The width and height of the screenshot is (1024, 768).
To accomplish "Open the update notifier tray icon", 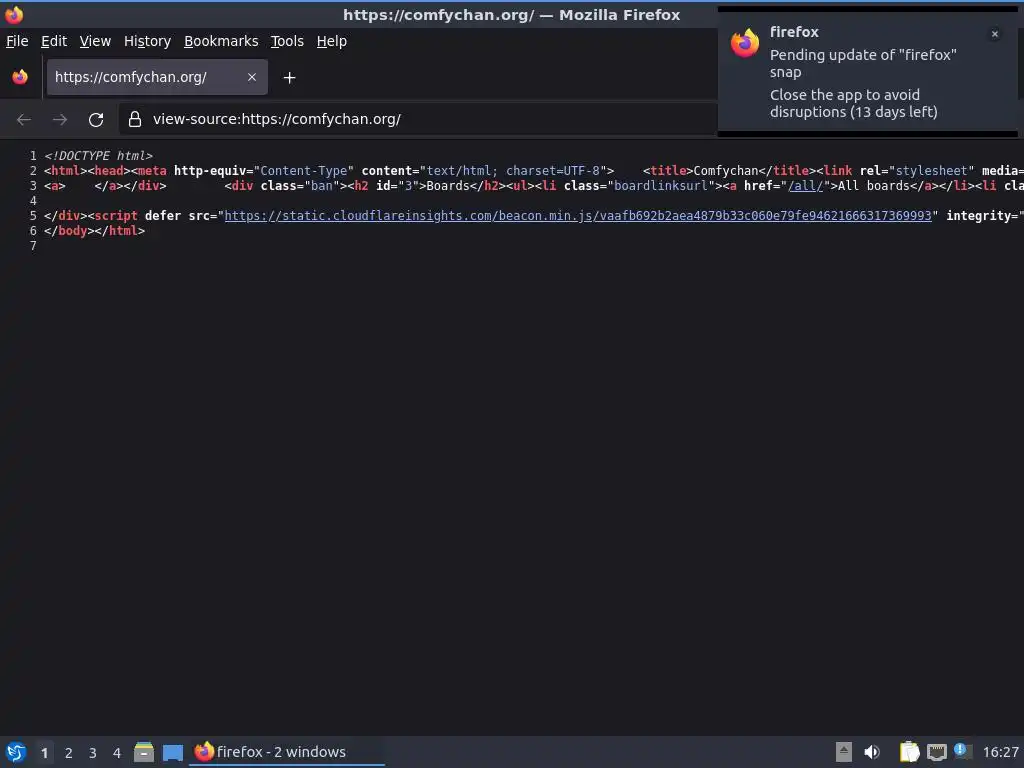I will click(x=963, y=751).
